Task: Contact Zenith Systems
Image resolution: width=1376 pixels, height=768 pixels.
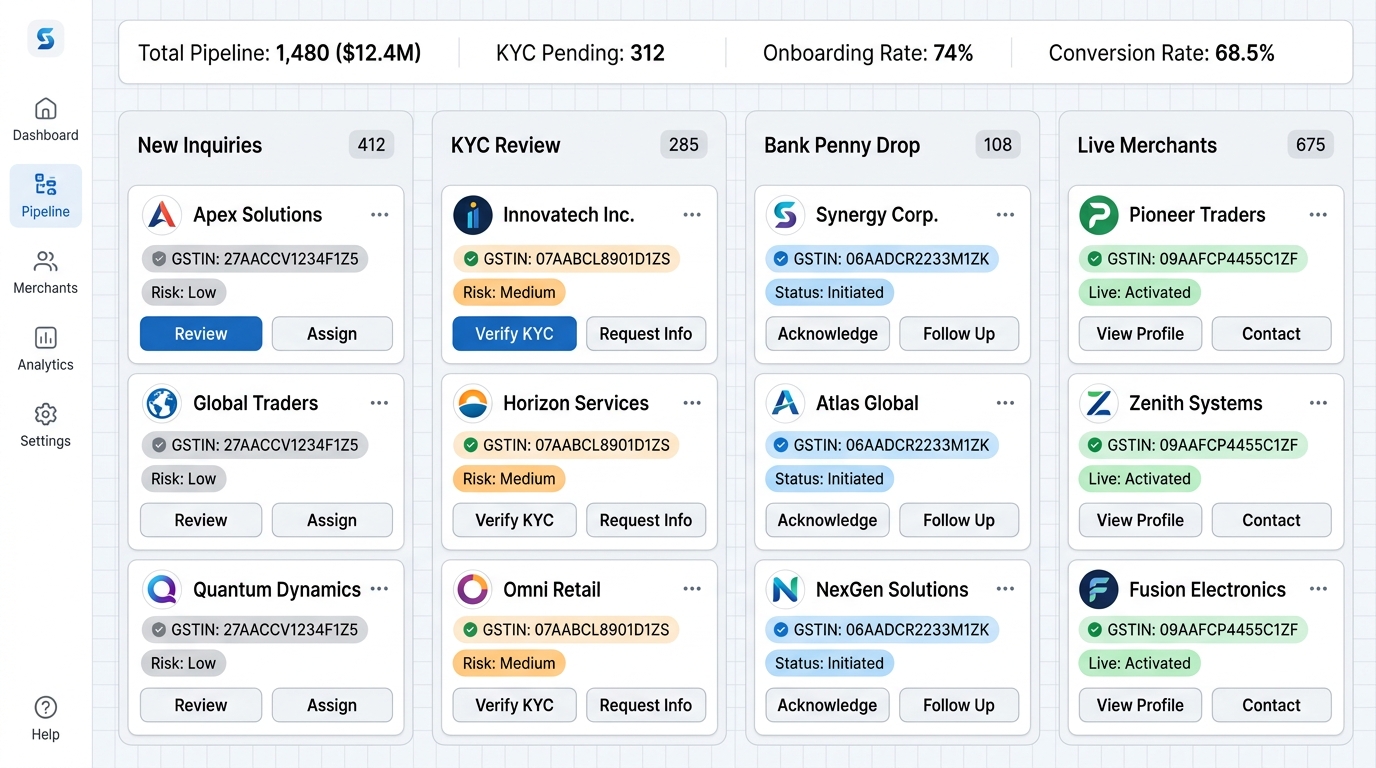Action: coord(1271,520)
